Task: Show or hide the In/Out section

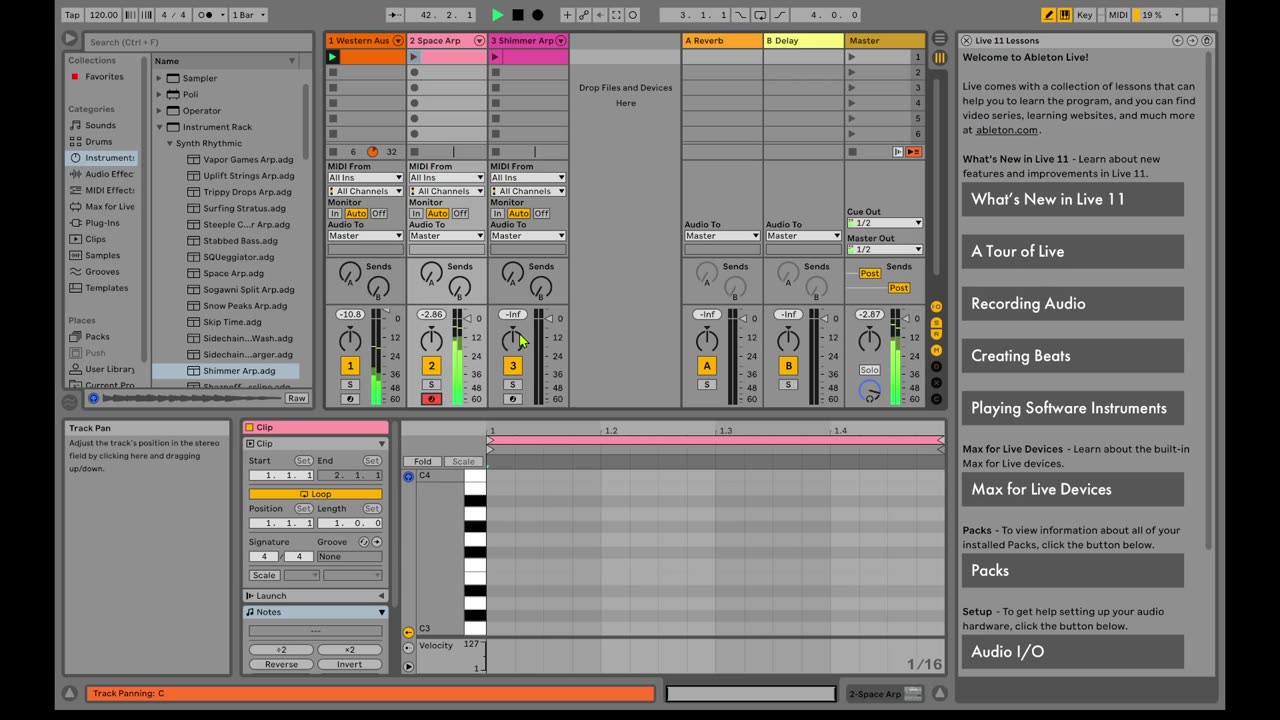Action: tap(937, 306)
